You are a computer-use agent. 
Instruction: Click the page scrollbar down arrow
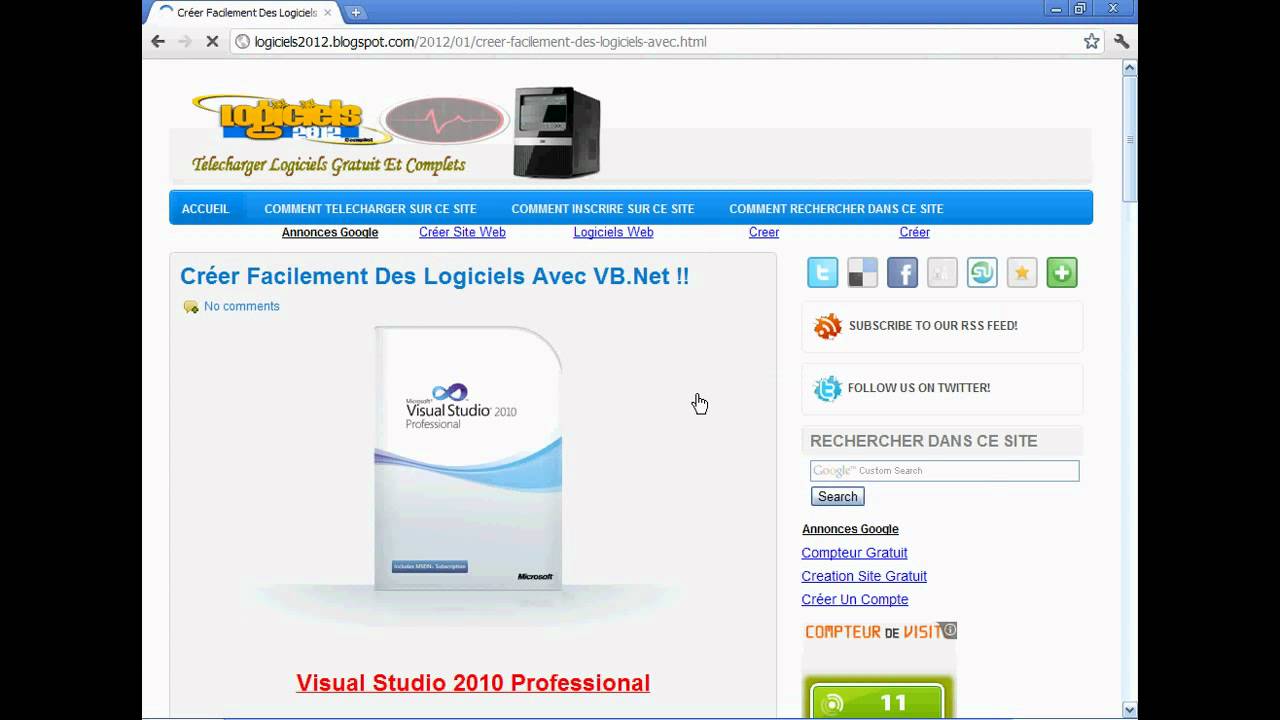coord(1130,710)
